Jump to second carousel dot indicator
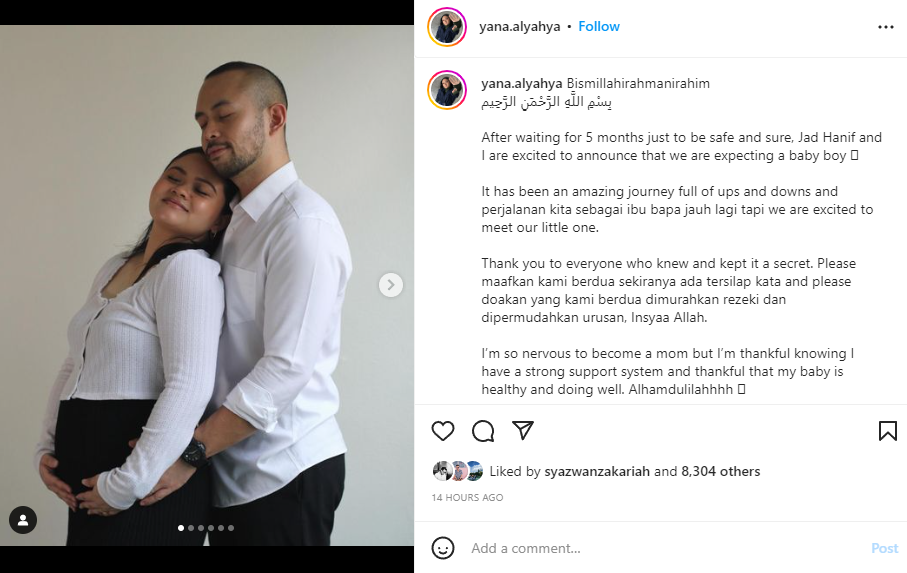 pos(191,528)
